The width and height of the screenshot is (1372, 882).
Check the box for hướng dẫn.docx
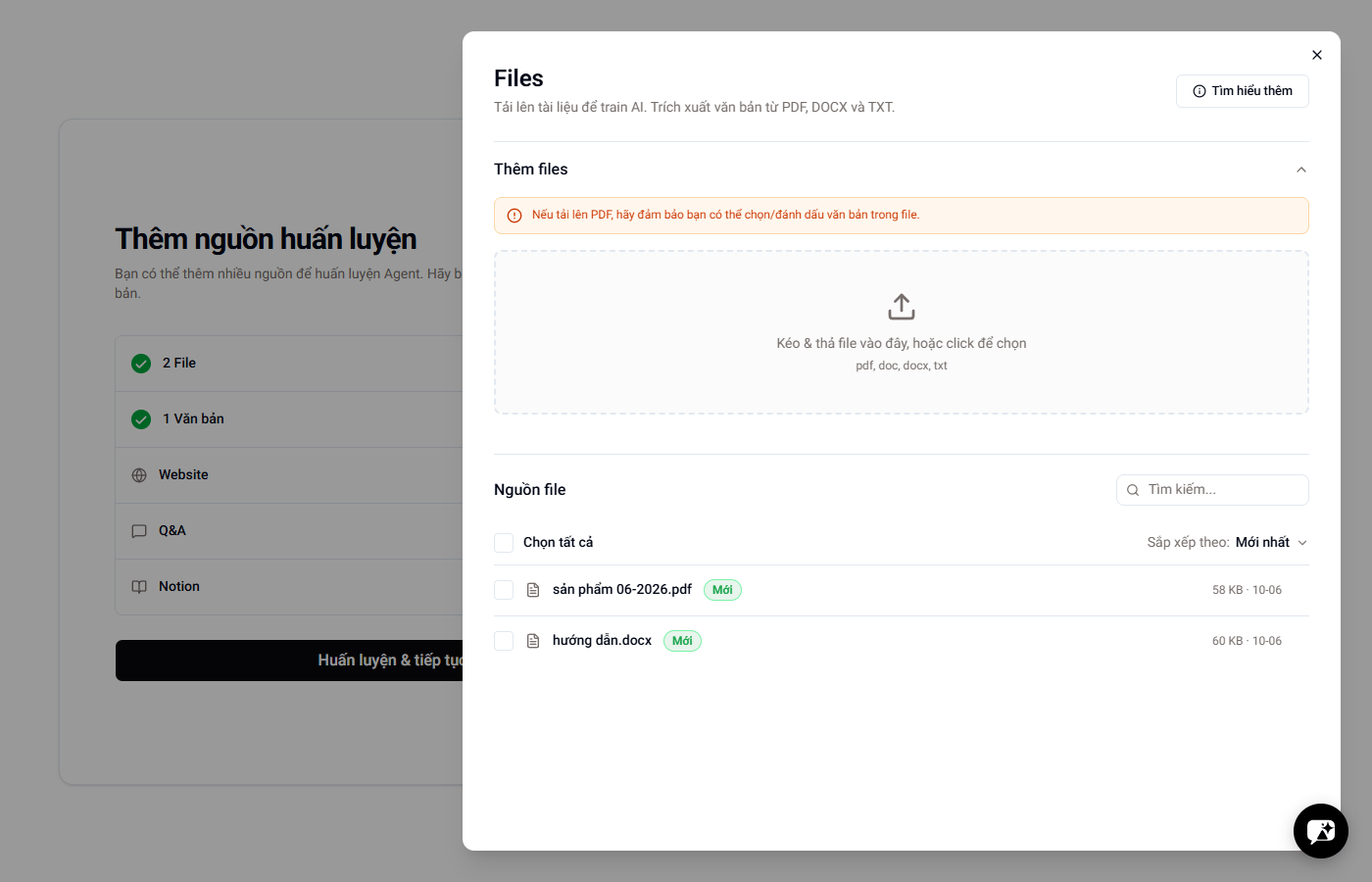point(504,641)
